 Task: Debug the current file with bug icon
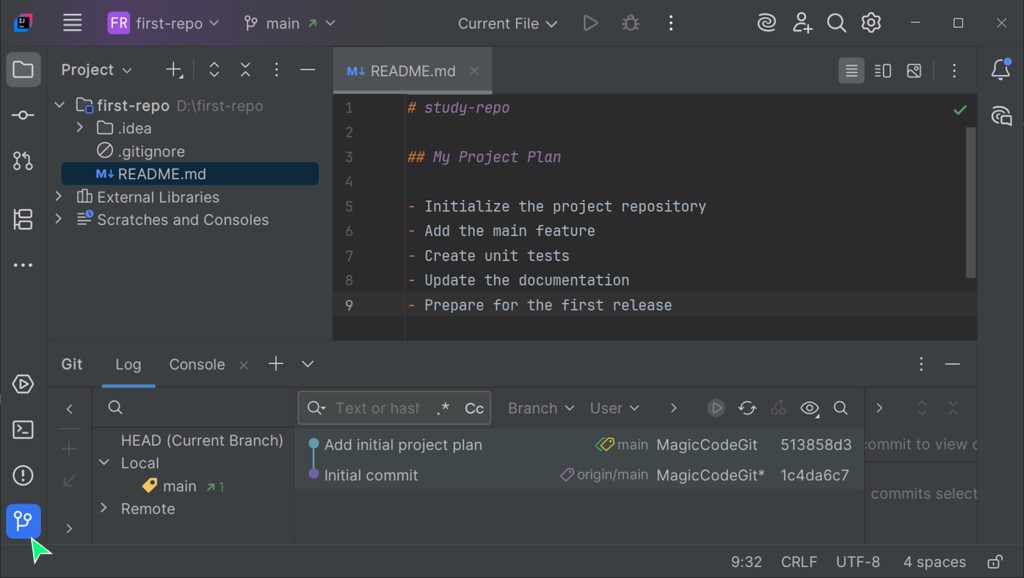click(630, 24)
